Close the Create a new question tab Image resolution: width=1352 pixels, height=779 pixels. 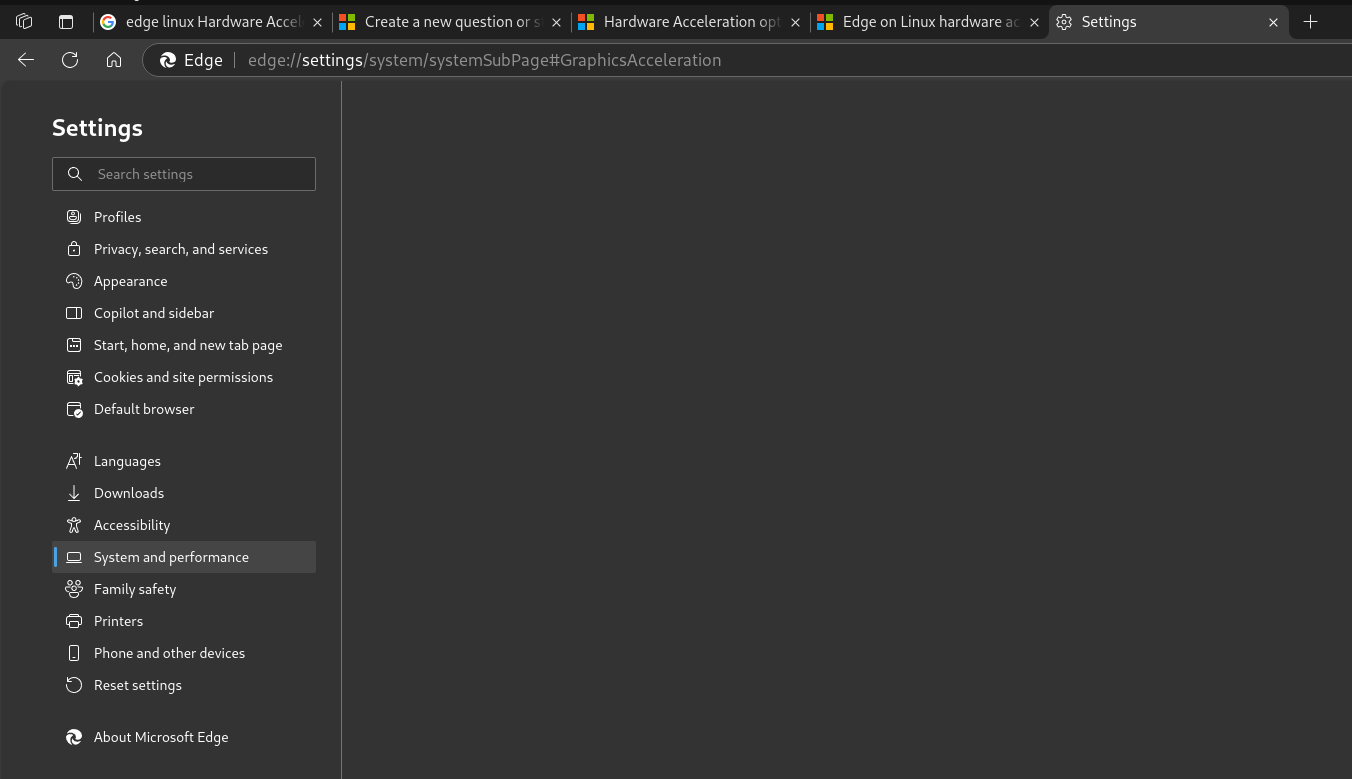pyautogui.click(x=557, y=22)
